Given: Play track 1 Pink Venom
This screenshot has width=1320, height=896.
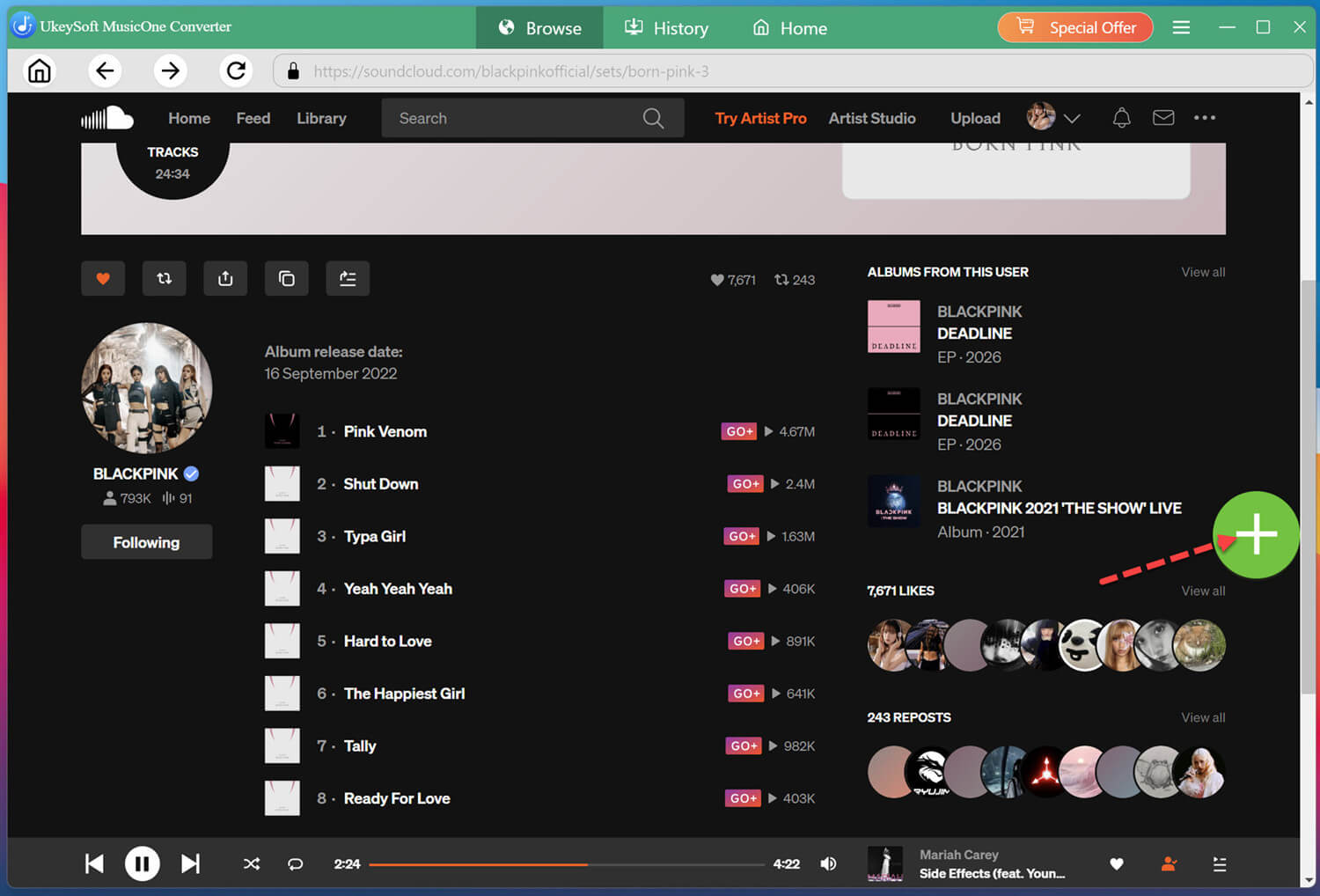Looking at the screenshot, I should (x=385, y=431).
